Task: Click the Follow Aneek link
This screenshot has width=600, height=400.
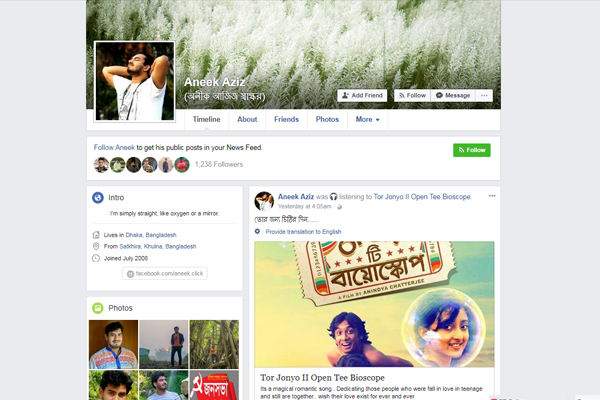Action: [x=114, y=147]
